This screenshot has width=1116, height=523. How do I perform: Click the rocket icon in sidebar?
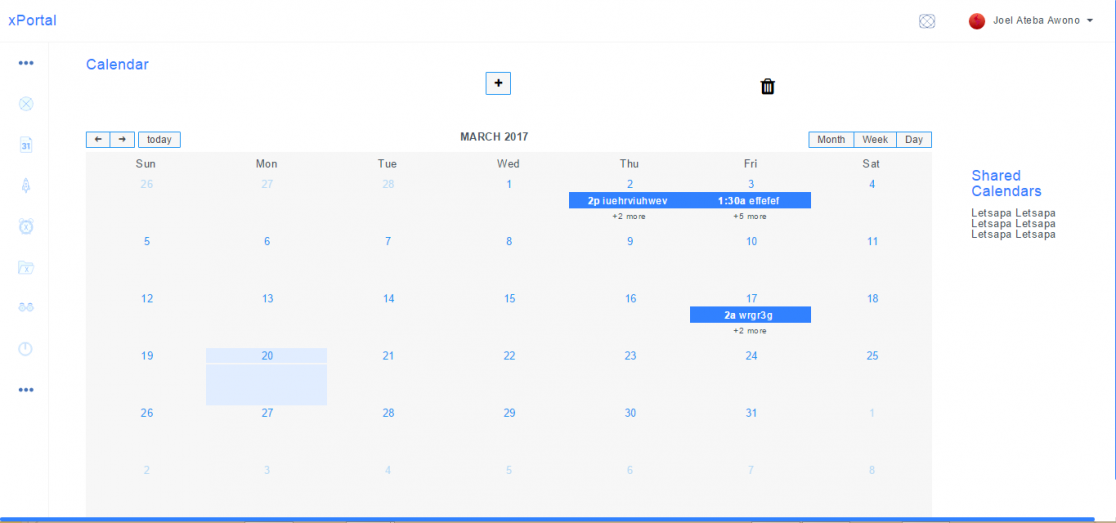[26, 185]
